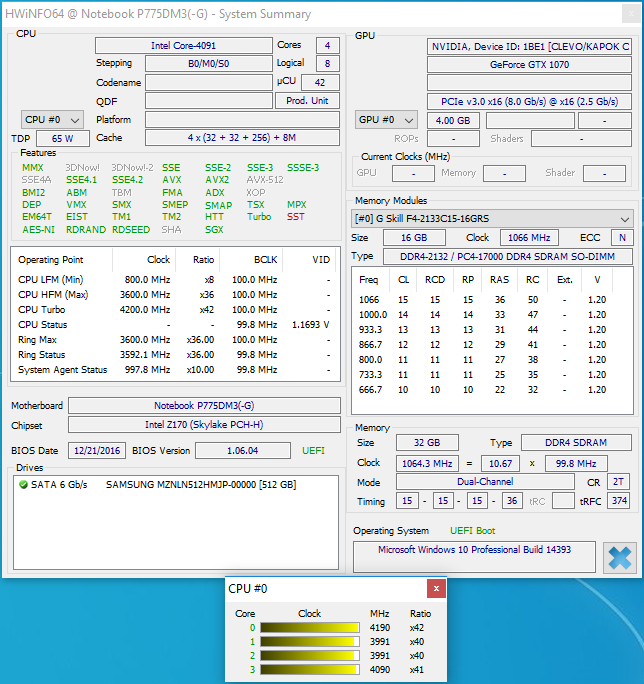Click the green SATA drive status icon

(x=24, y=484)
